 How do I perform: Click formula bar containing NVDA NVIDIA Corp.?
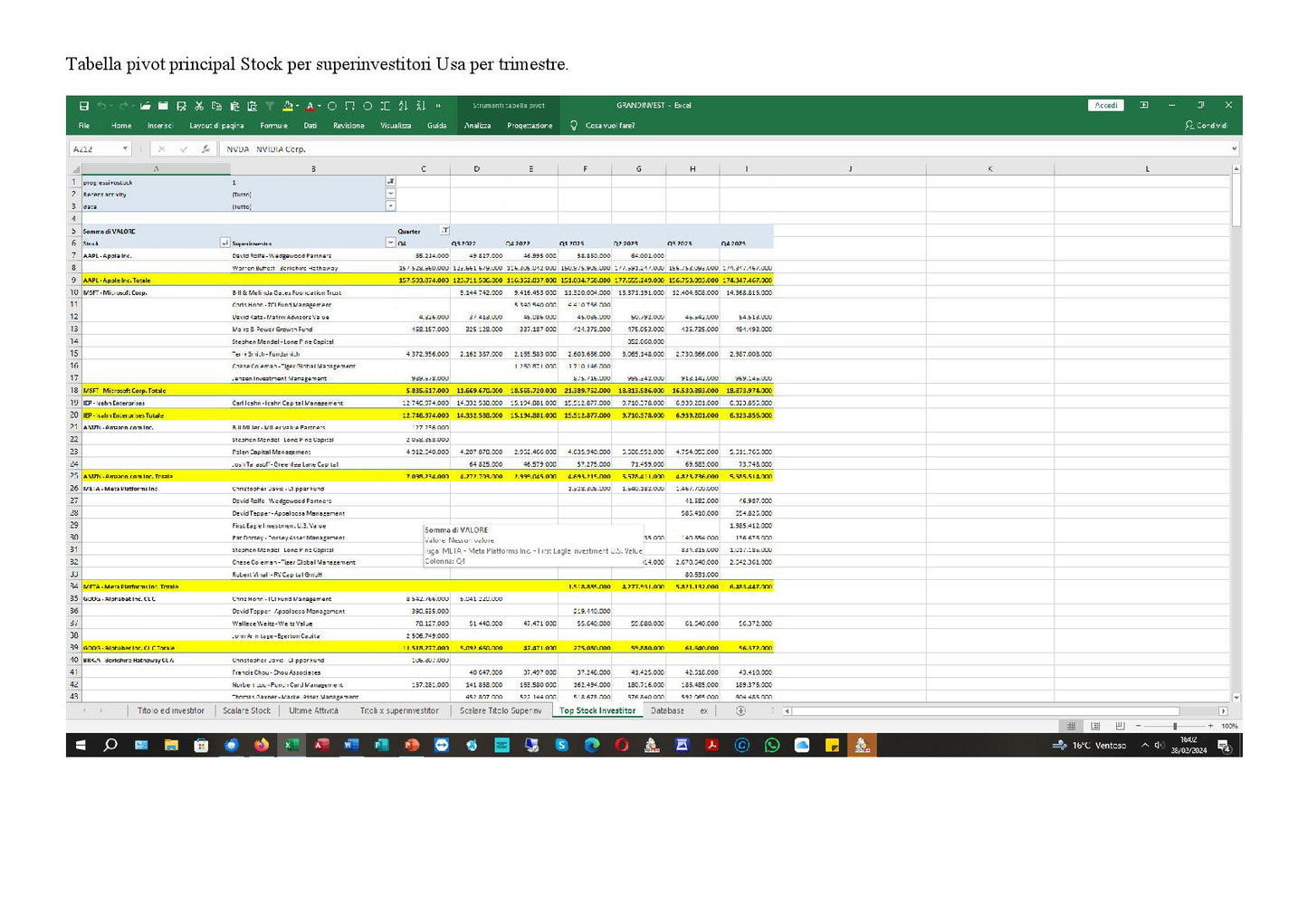click(x=724, y=149)
